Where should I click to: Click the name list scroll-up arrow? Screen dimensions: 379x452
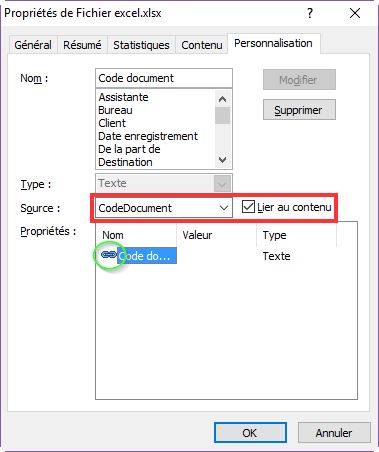(222, 99)
